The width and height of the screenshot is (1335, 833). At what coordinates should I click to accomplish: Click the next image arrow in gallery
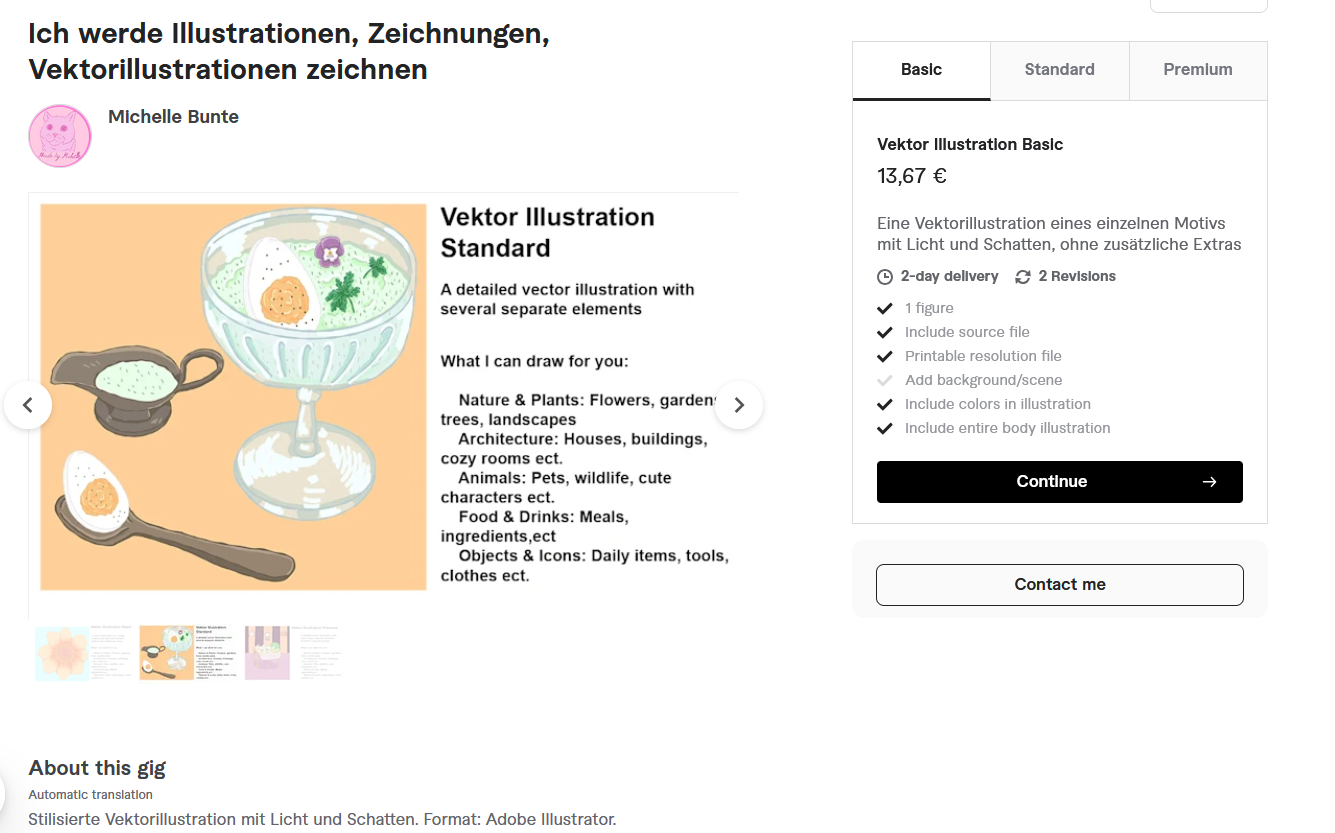pyautogui.click(x=739, y=405)
